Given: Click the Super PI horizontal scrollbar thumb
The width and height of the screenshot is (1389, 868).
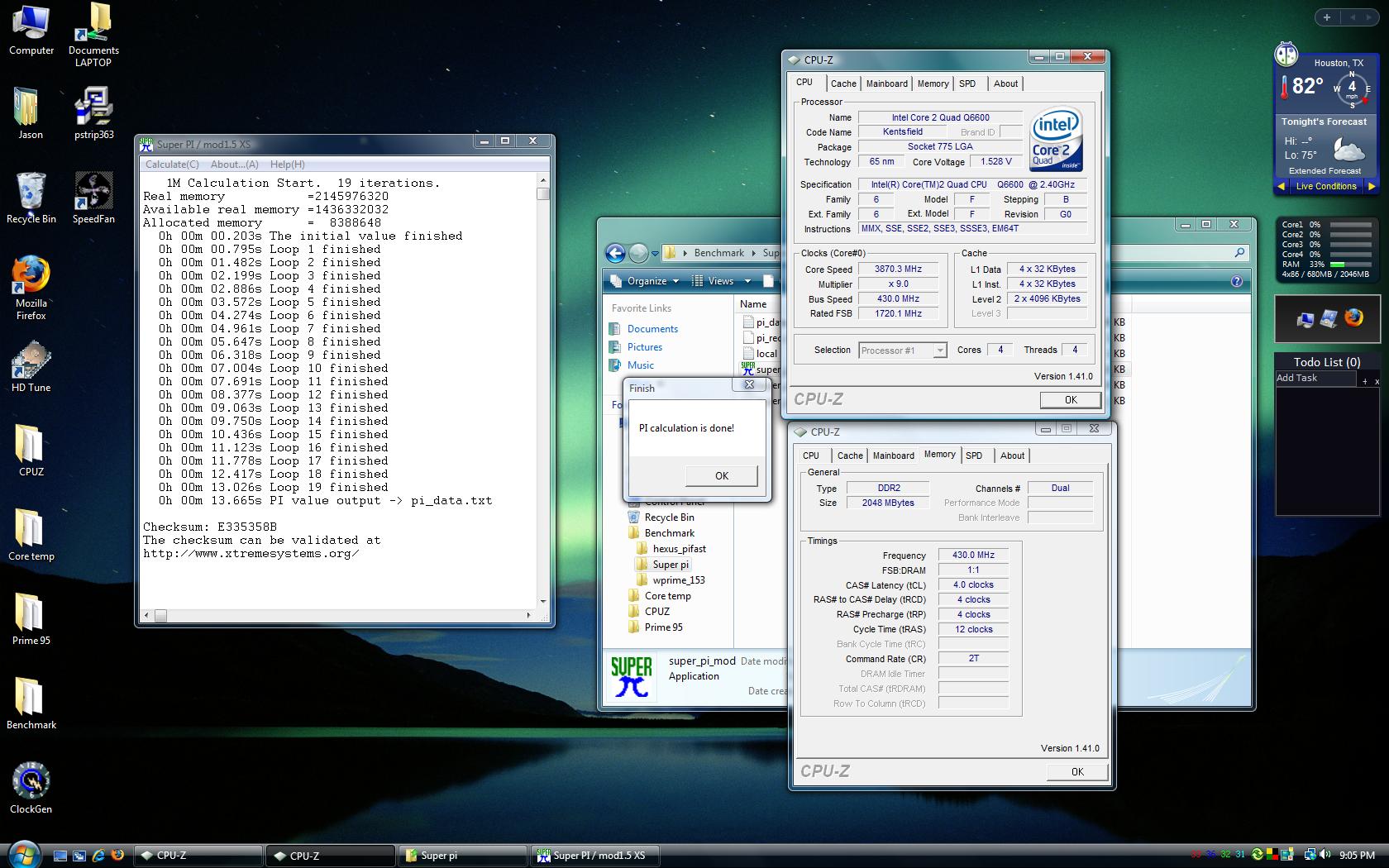Looking at the screenshot, I should (160, 615).
